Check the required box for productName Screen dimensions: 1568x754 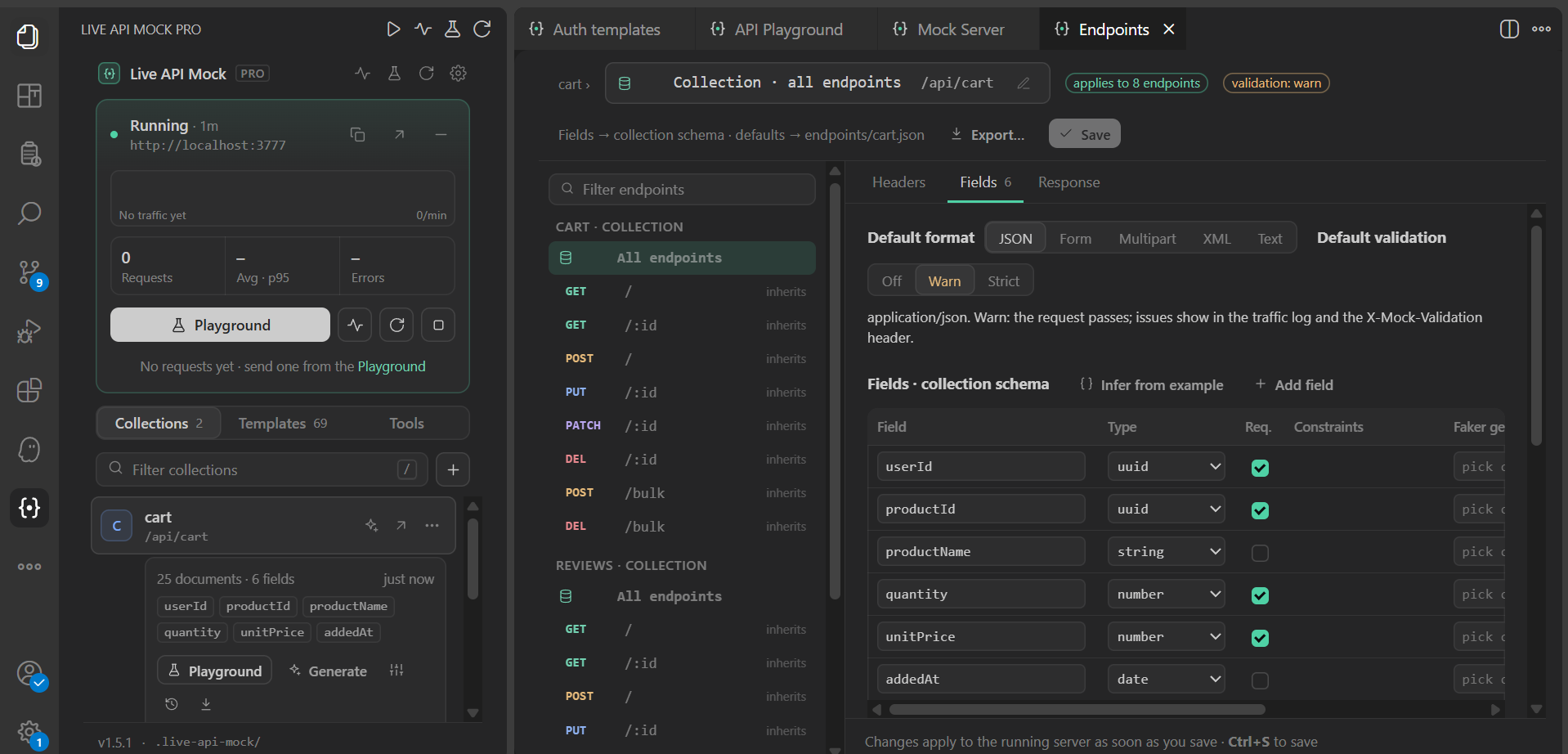[x=1260, y=553]
